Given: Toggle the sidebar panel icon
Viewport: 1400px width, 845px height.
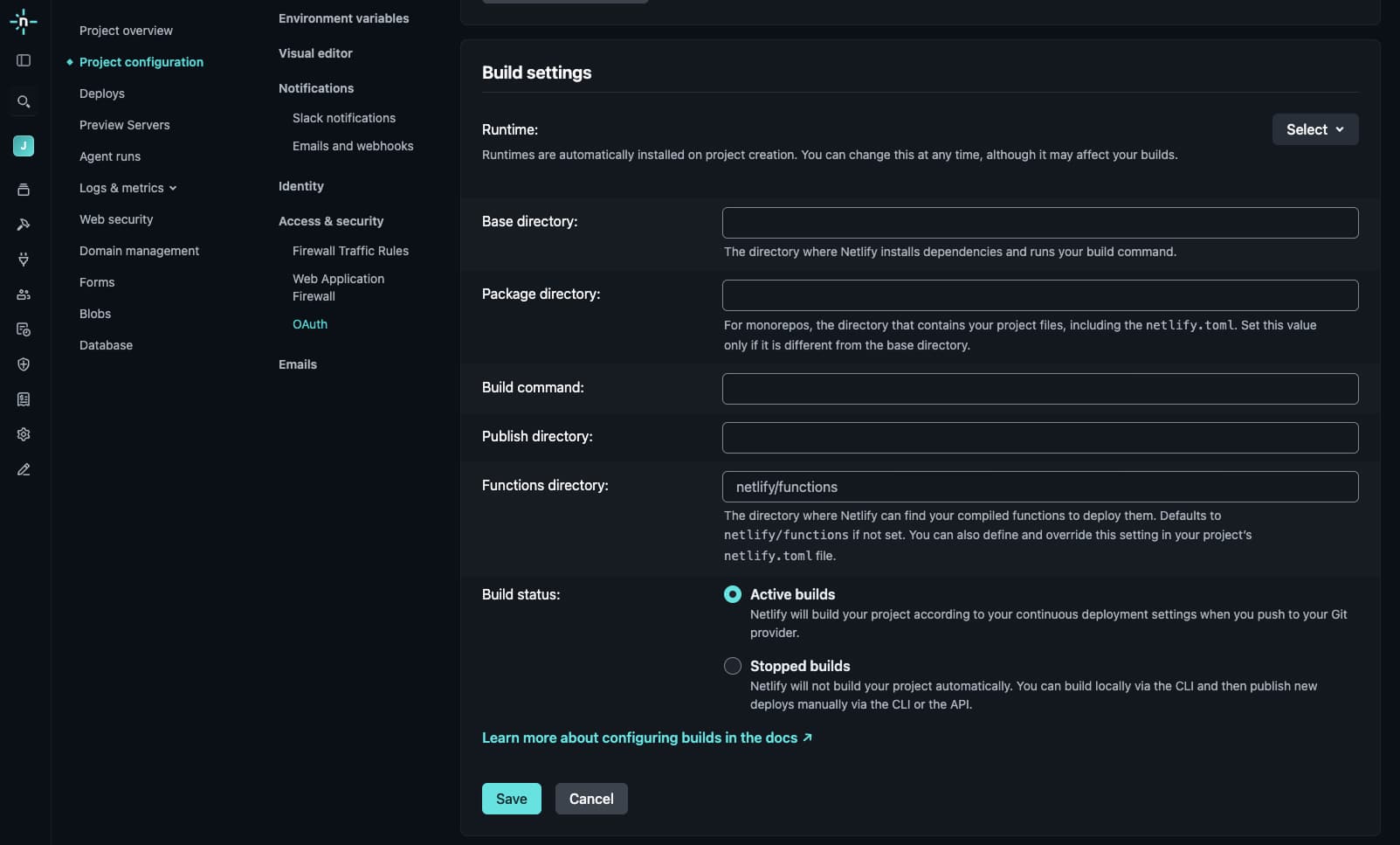Looking at the screenshot, I should 24,60.
